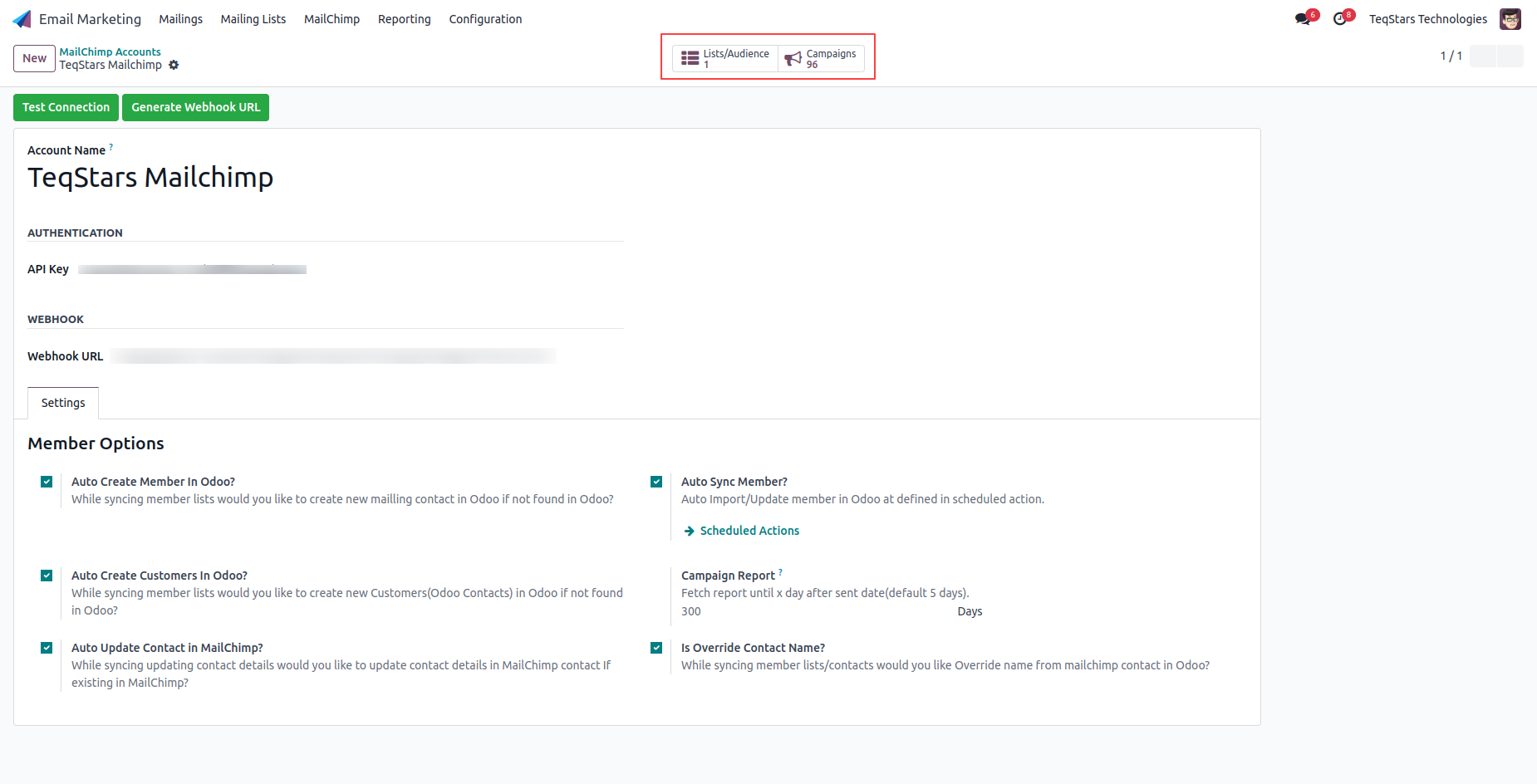The width and height of the screenshot is (1537, 784).
Task: Click the Email Marketing app logo icon
Action: click(x=22, y=19)
